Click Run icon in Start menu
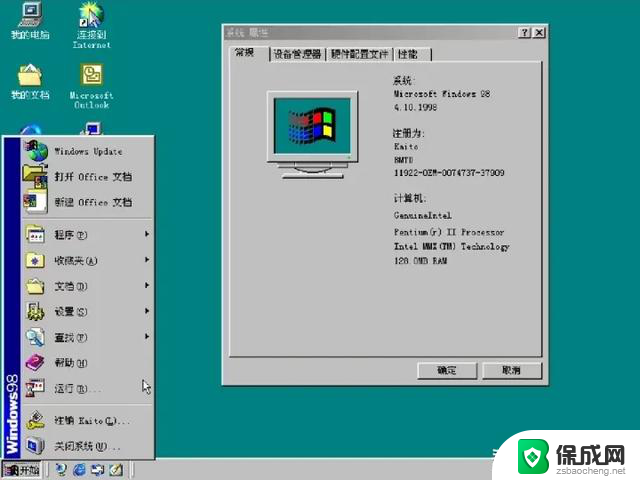 [36, 388]
